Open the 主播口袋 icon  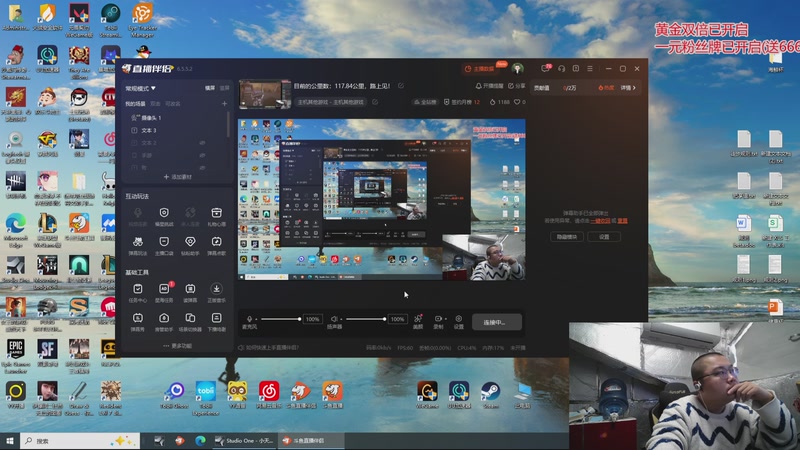click(x=164, y=242)
